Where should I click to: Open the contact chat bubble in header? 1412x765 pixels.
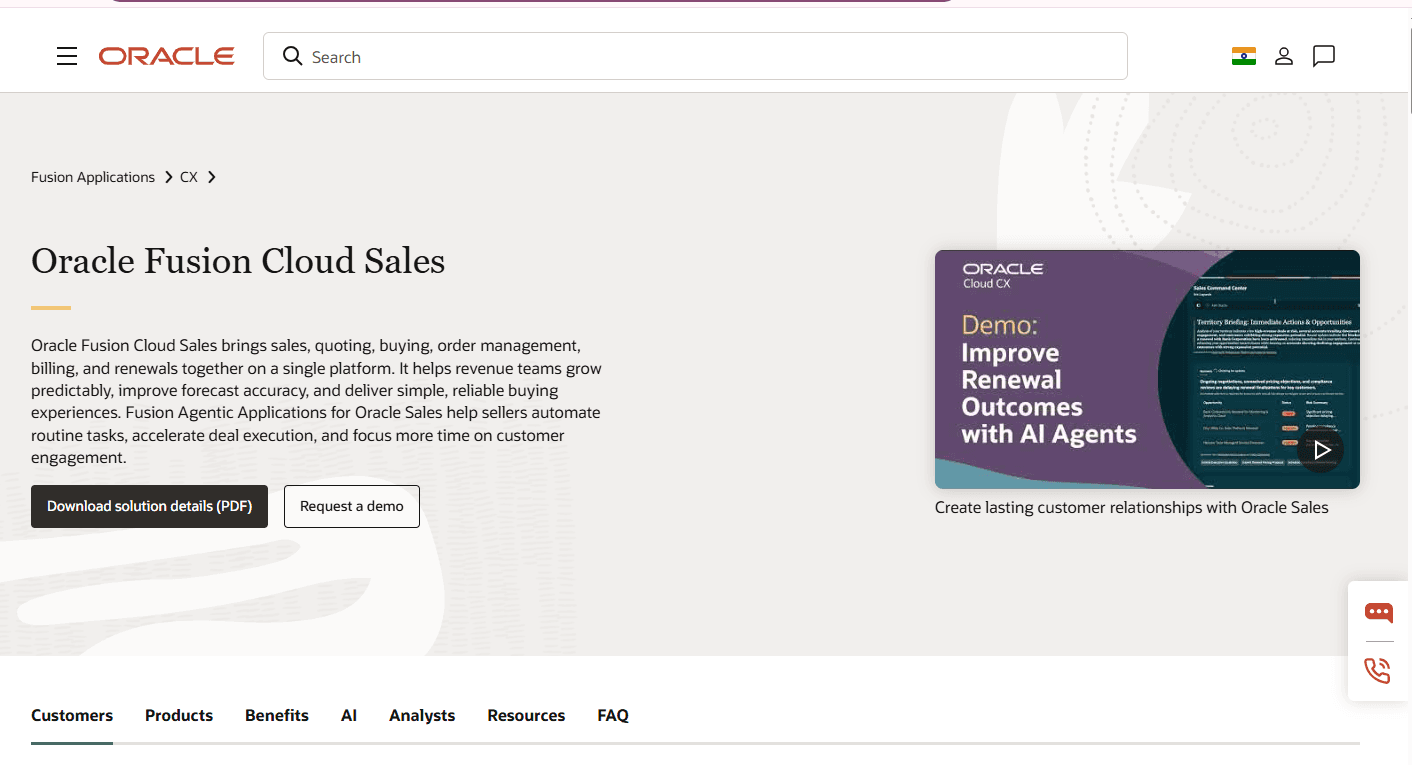(x=1324, y=56)
